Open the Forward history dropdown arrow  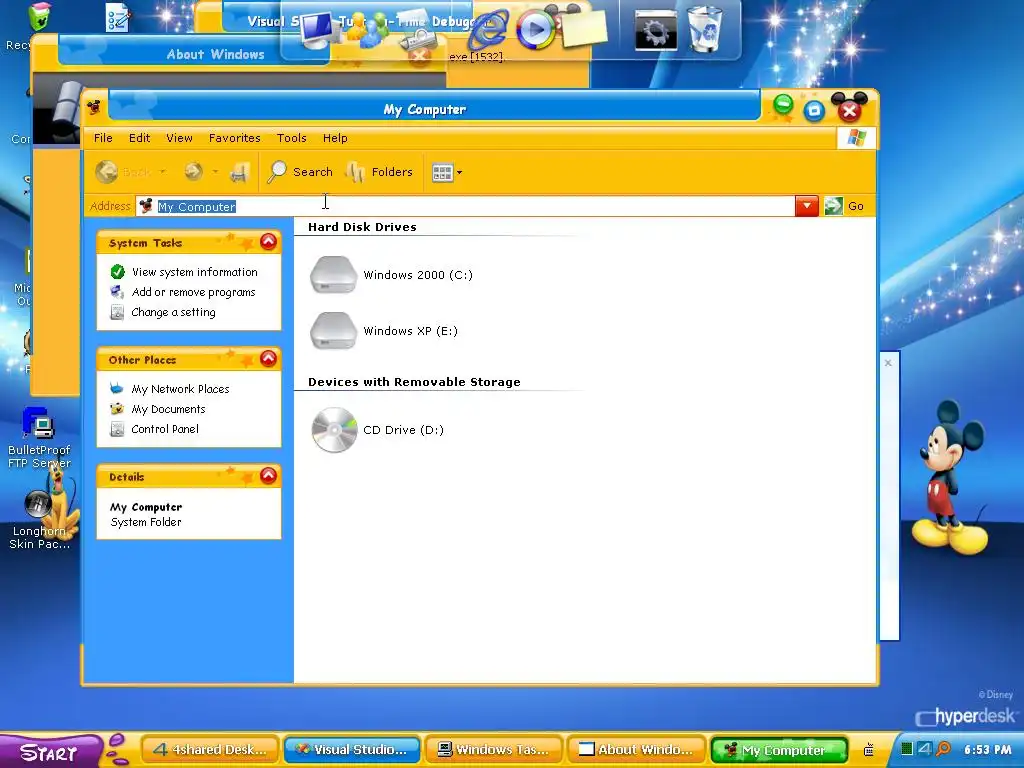coord(215,172)
